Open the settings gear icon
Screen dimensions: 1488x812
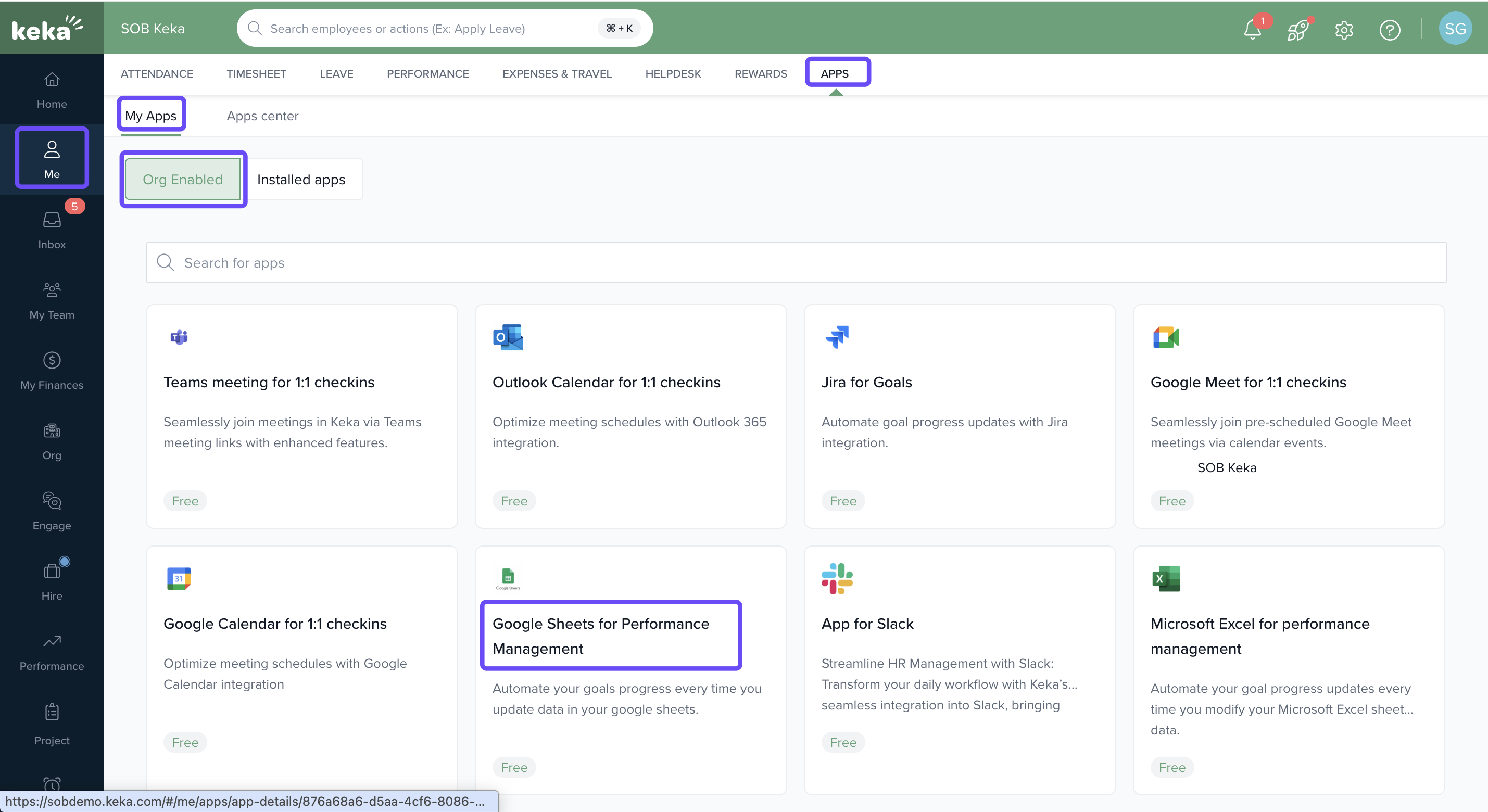click(1344, 29)
